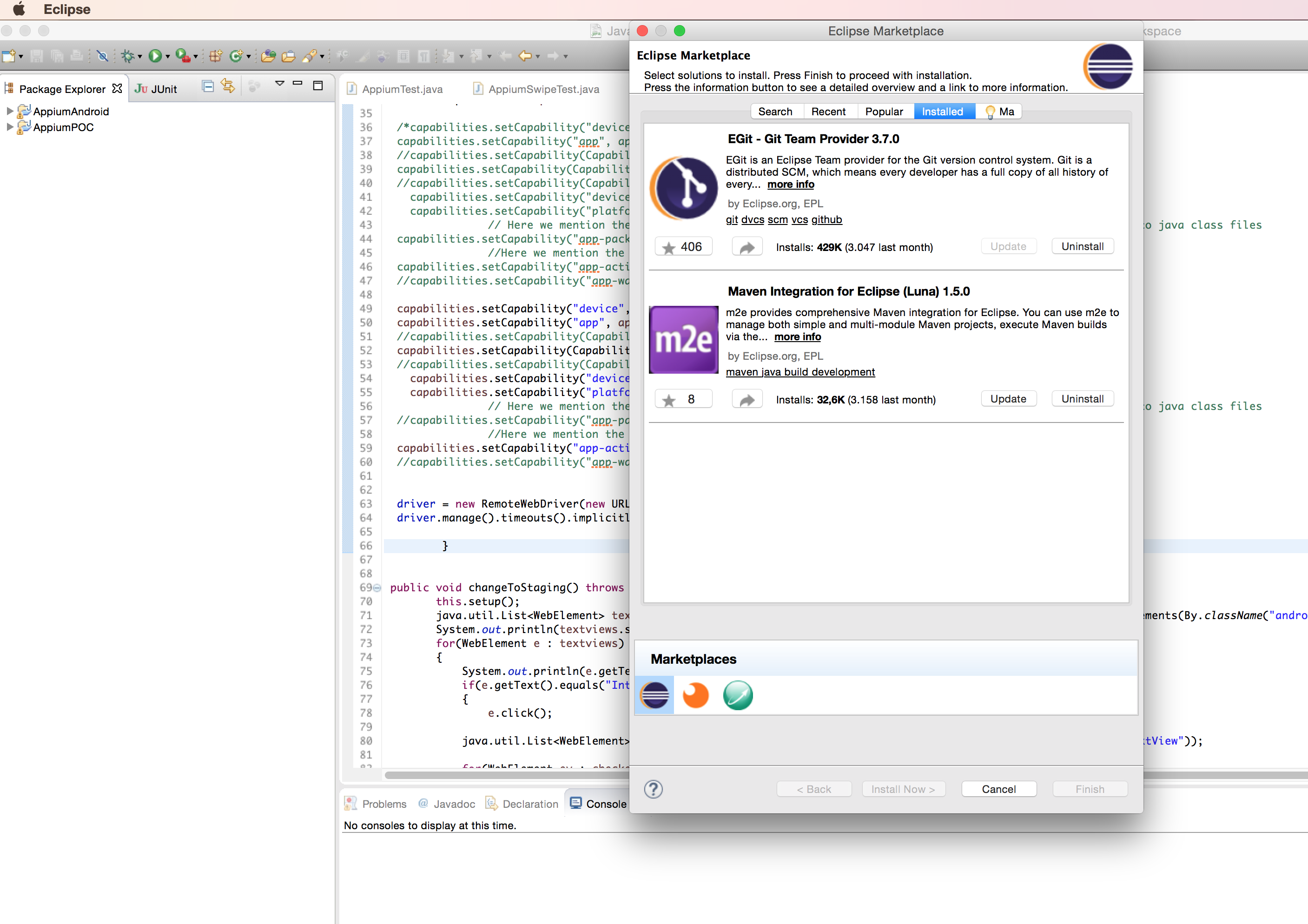Open the Search dropdown arrow in toolbar
This screenshot has width=1308, height=924.
[322, 56]
